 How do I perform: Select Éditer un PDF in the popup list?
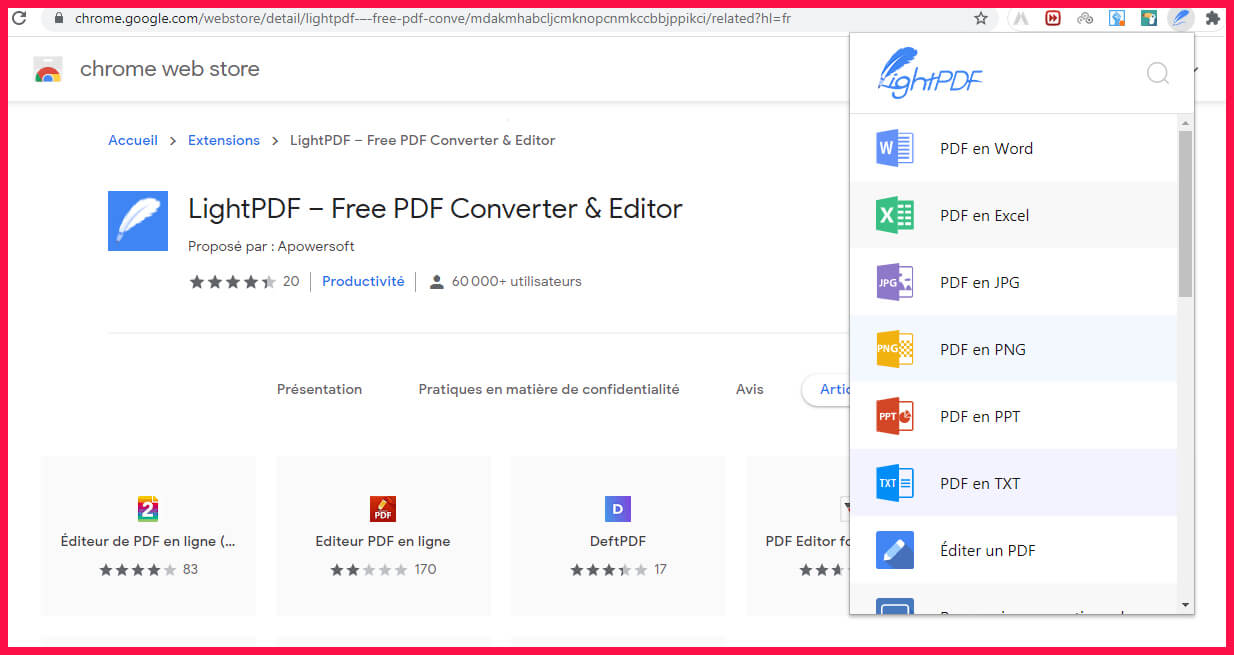[x=1013, y=550]
